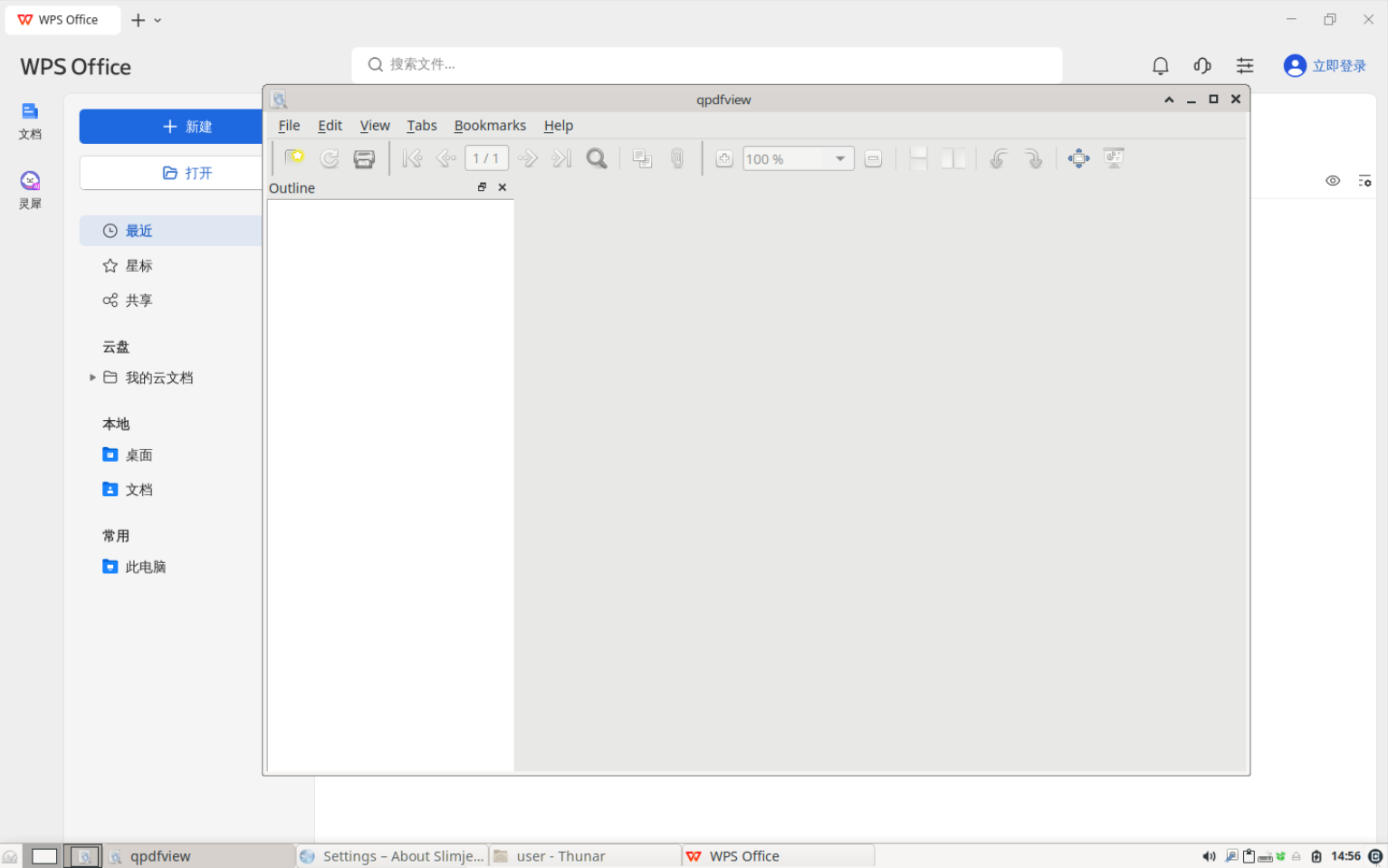
Task: Open the View menu in qpdfview
Action: [375, 126]
